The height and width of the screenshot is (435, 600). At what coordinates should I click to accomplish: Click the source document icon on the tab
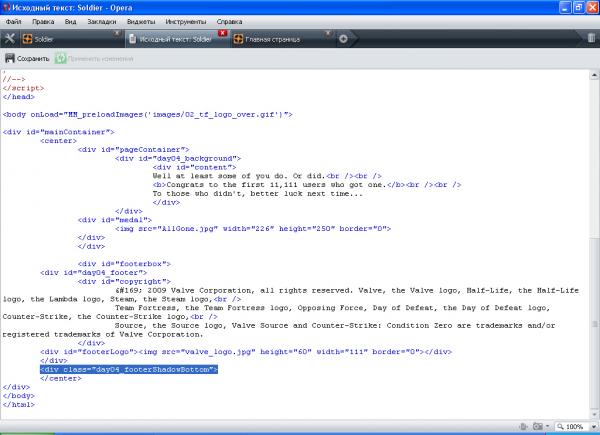tap(132, 39)
